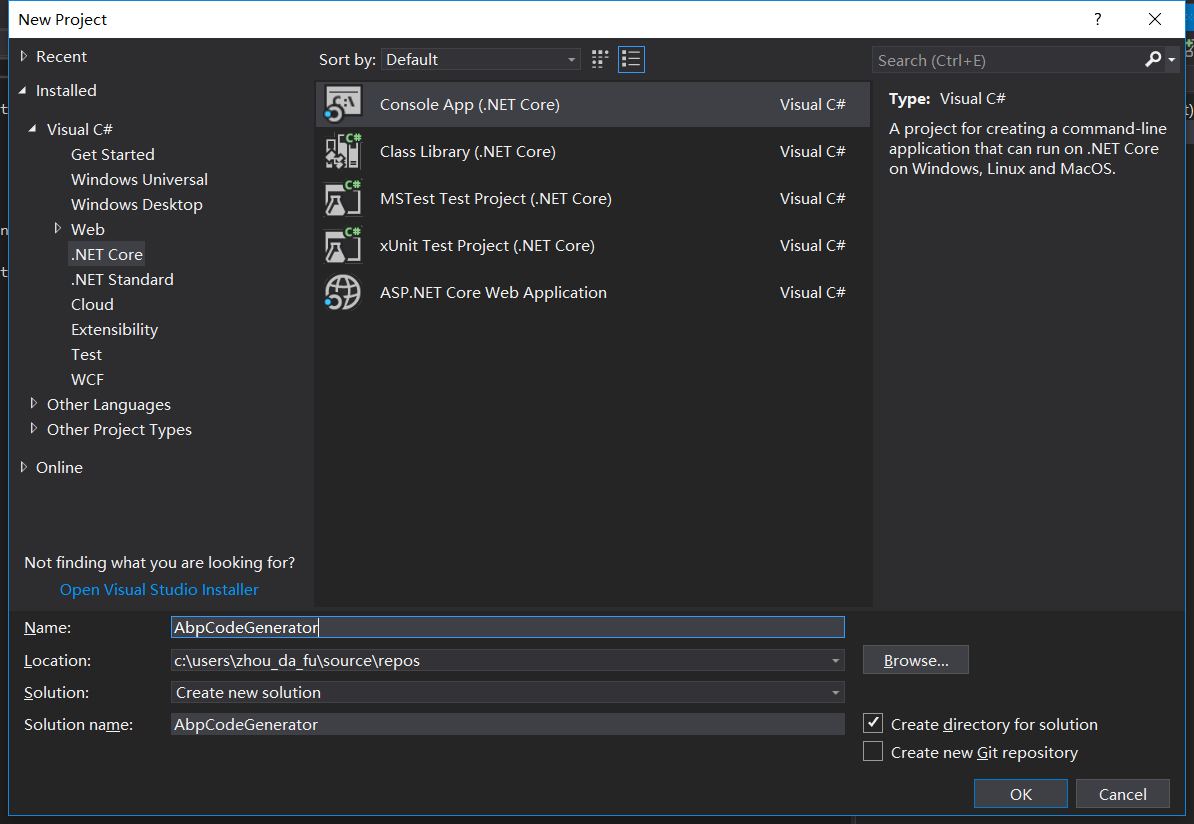Open the Location path dropdown
This screenshot has width=1194, height=824.
835,660
